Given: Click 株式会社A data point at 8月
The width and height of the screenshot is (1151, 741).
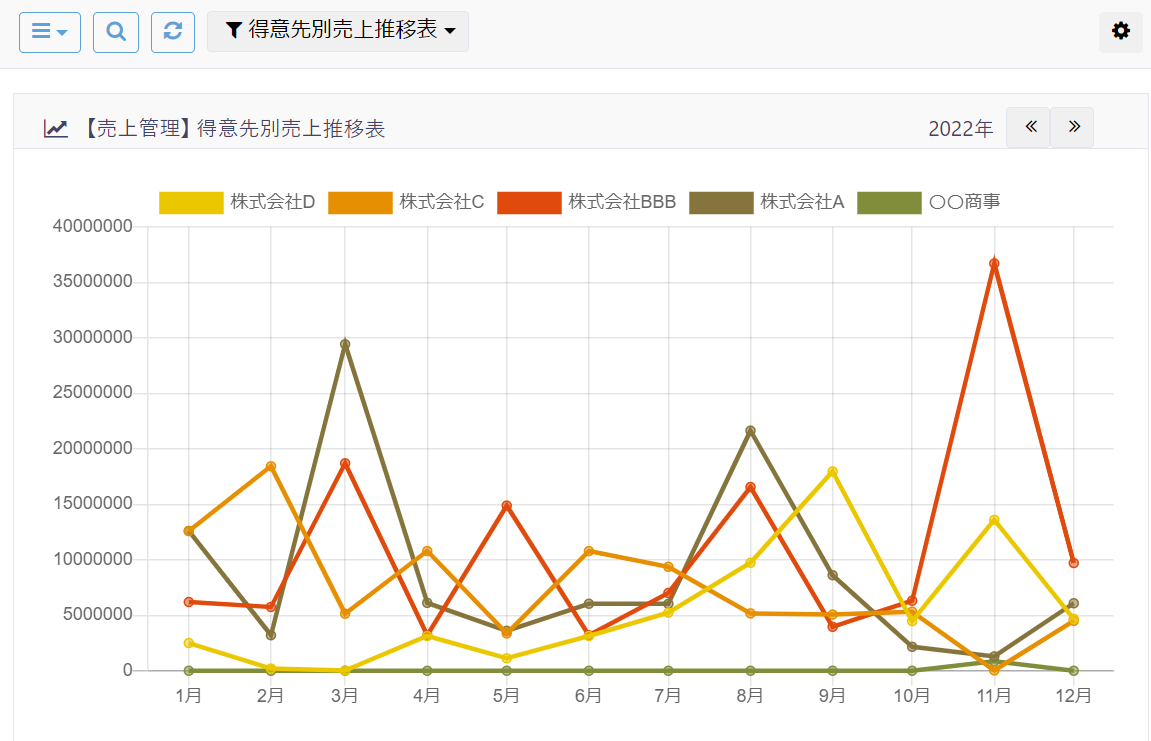Looking at the screenshot, I should pos(750,431).
